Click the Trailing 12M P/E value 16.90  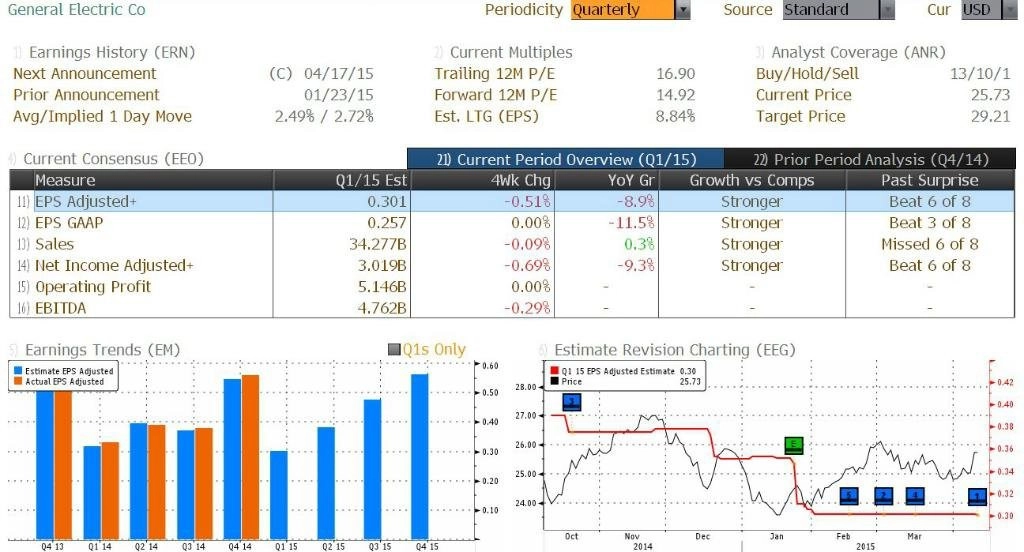click(x=675, y=73)
